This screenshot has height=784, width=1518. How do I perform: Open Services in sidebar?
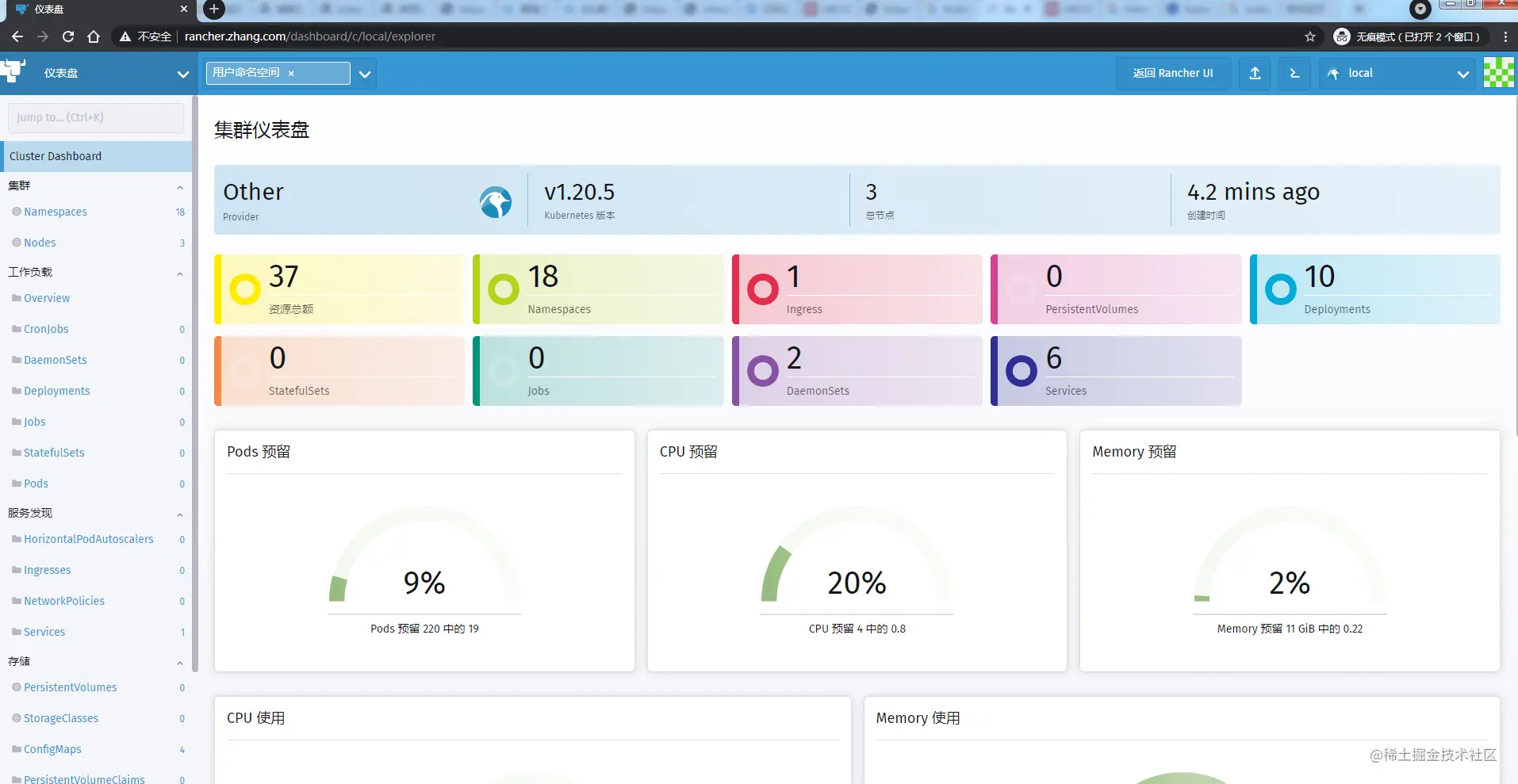[x=44, y=632]
